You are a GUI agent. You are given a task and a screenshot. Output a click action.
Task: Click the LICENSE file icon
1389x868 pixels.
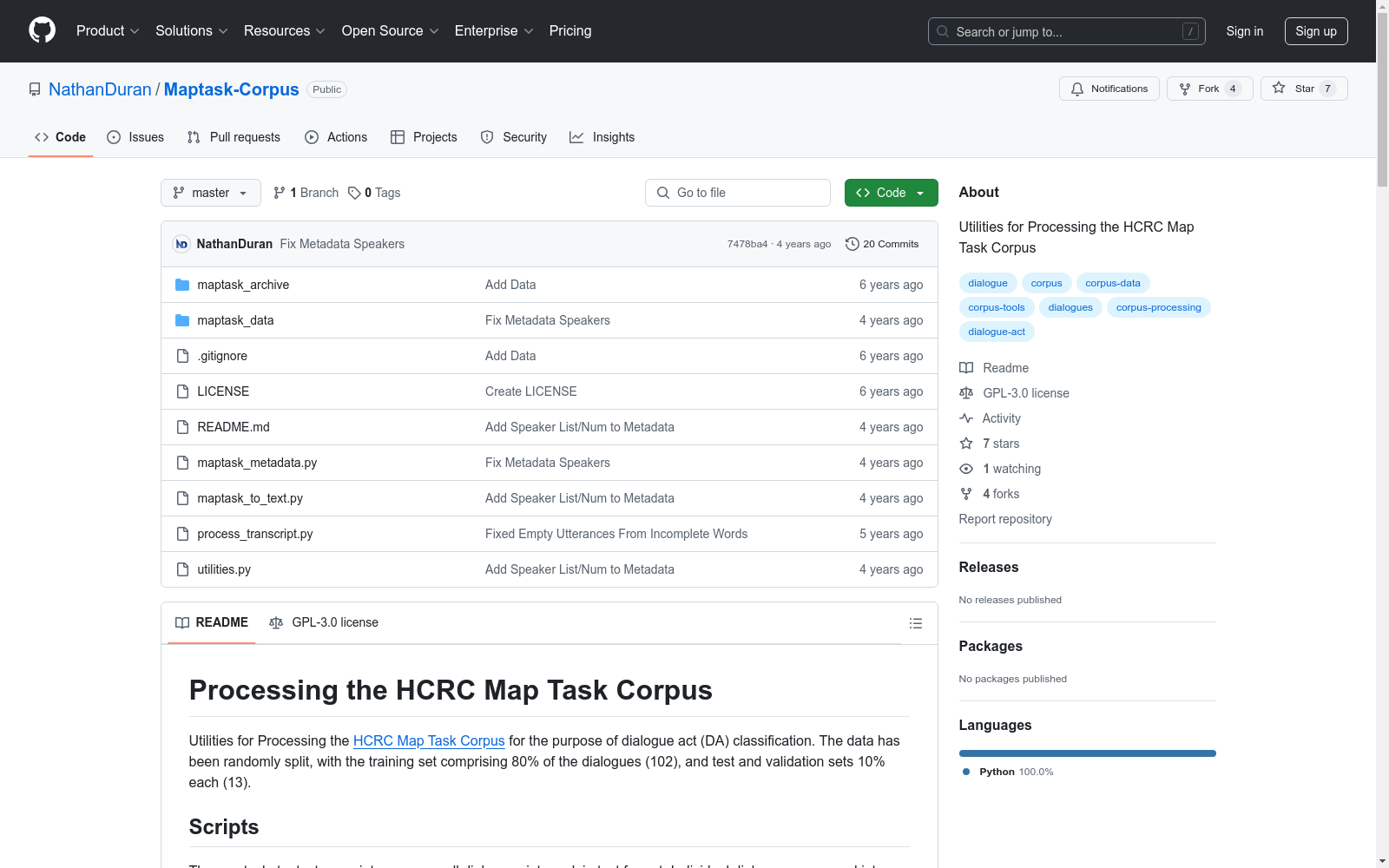tap(182, 391)
